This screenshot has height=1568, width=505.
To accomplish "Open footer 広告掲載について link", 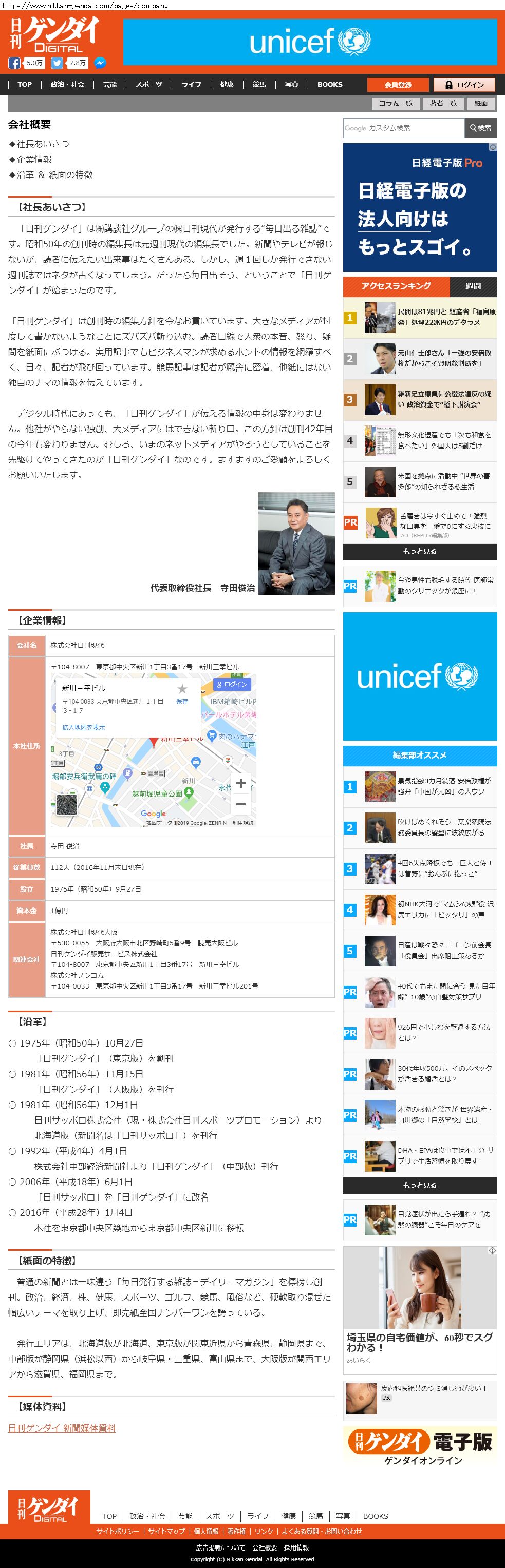I will 220,1547.
